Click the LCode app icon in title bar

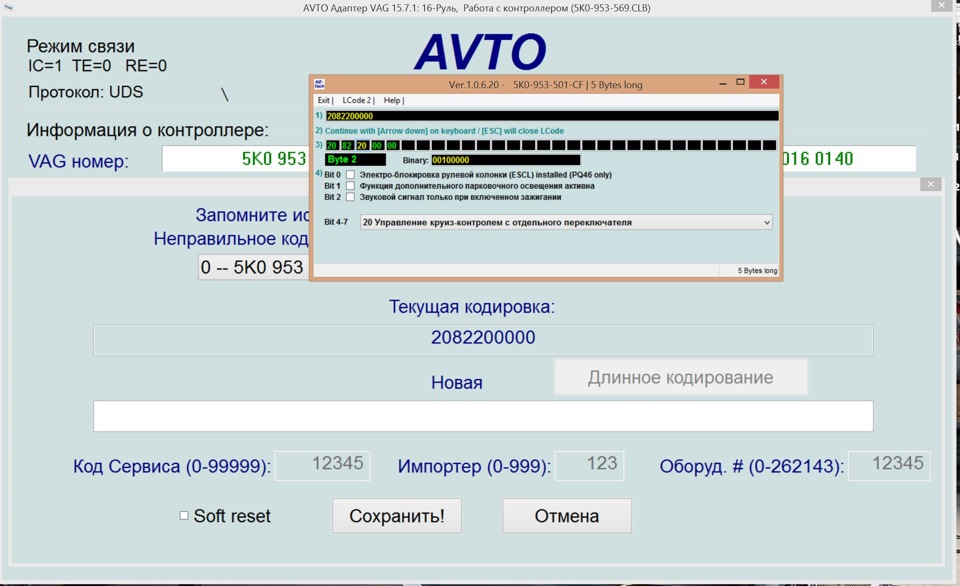pyautogui.click(x=319, y=84)
